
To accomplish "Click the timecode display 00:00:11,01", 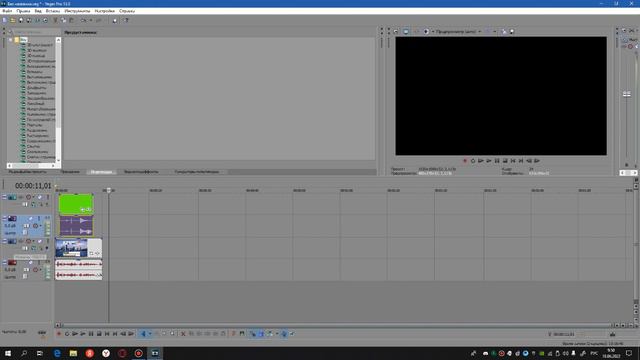I will pos(33,186).
